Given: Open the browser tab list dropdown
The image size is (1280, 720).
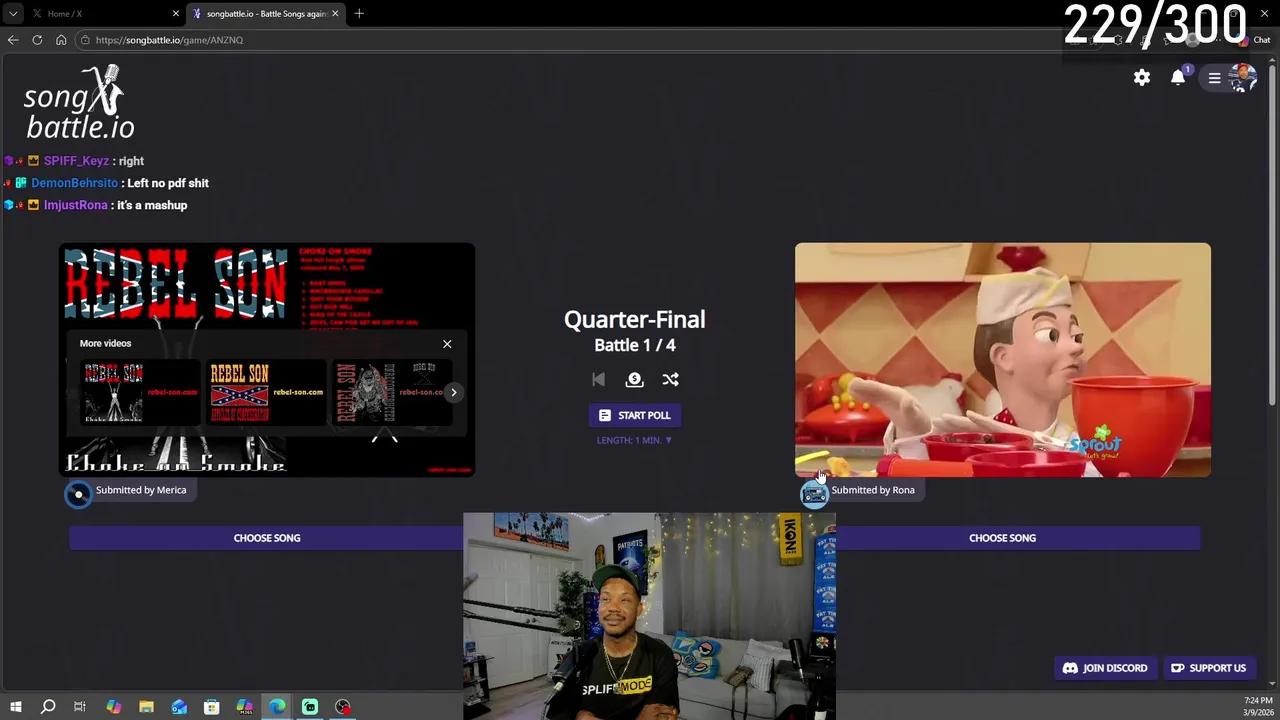Looking at the screenshot, I should point(12,13).
